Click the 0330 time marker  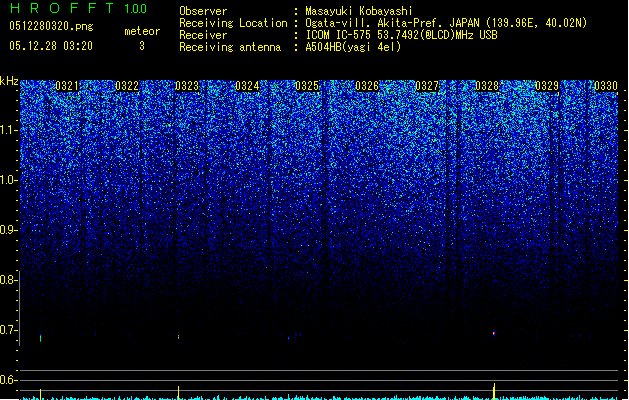pos(606,86)
